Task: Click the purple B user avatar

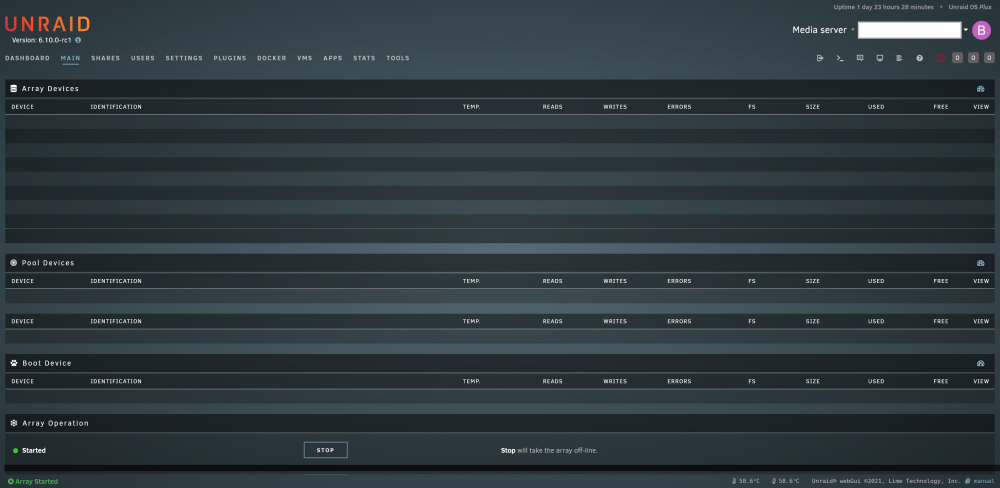Action: (x=982, y=30)
